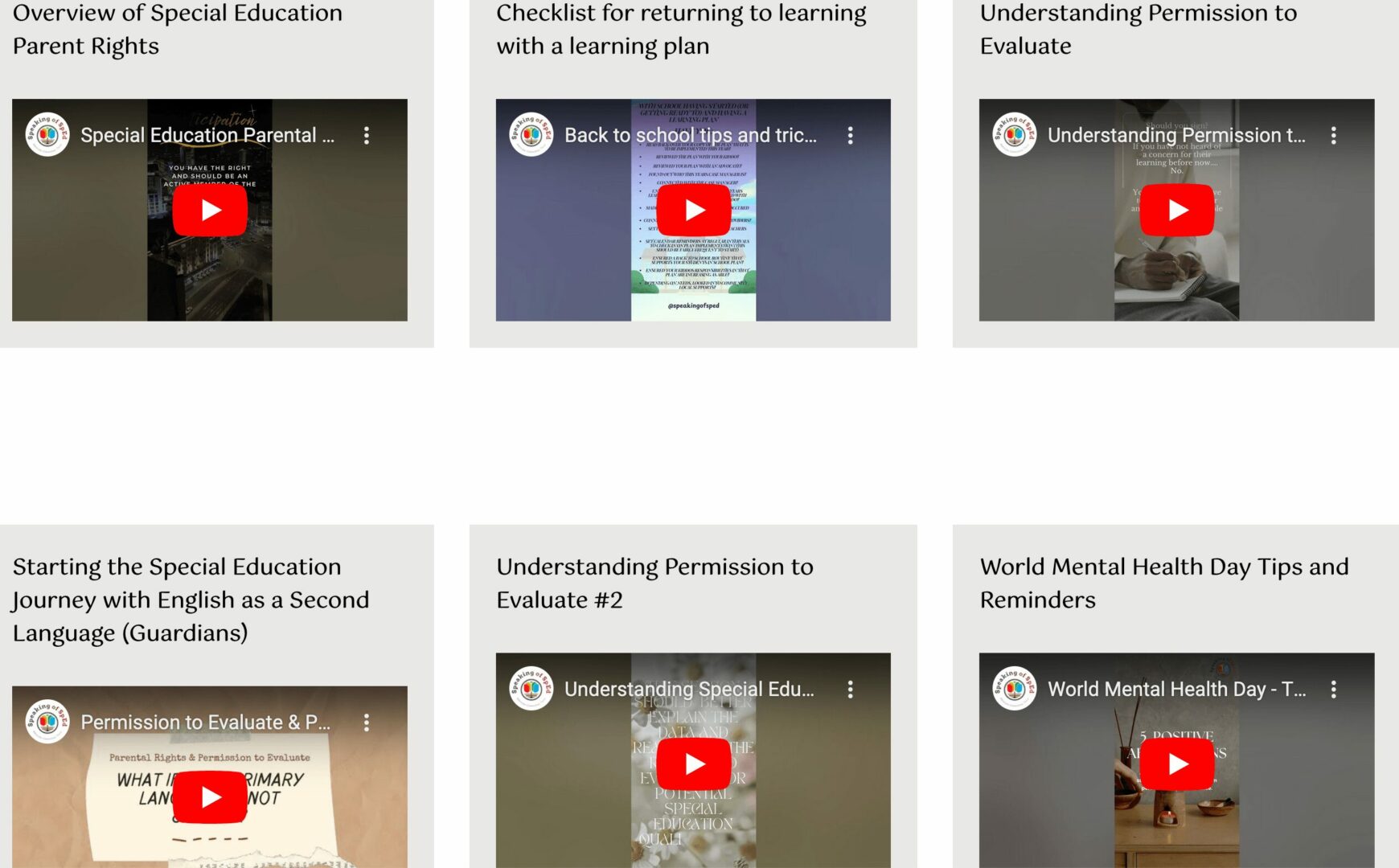The width and height of the screenshot is (1399, 868).
Task: Open three-dot menu on Understanding Special Edu... video
Action: tap(850, 689)
